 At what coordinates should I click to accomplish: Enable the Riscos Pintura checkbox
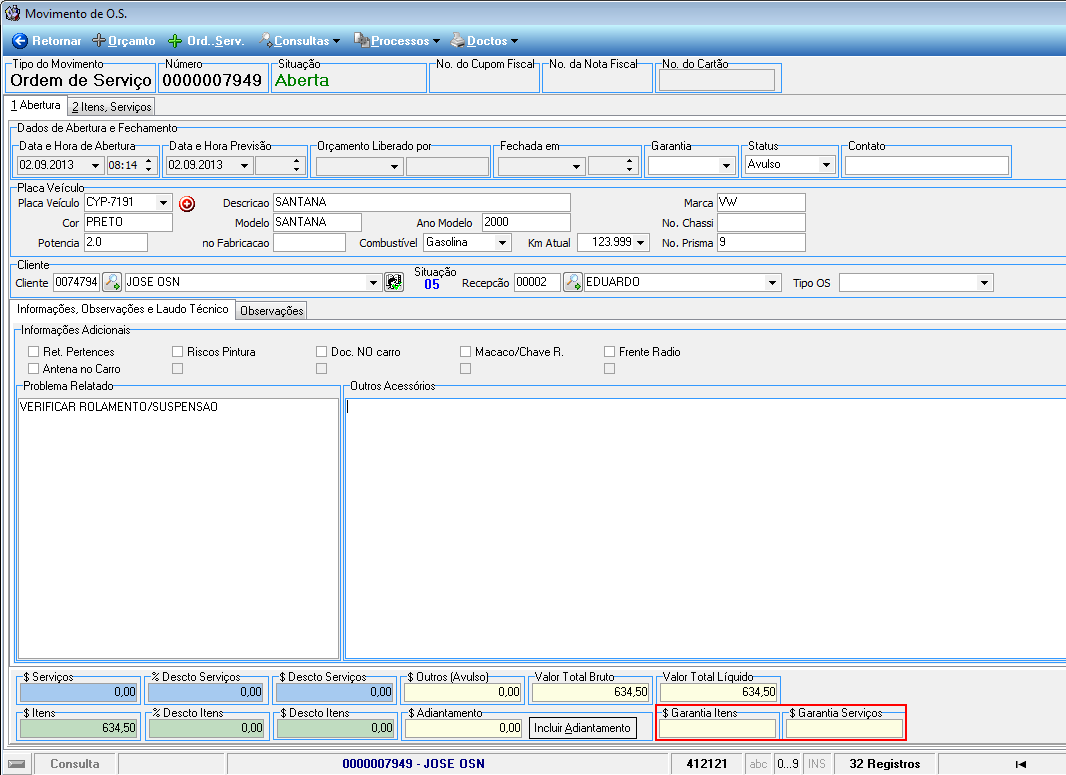pos(177,351)
